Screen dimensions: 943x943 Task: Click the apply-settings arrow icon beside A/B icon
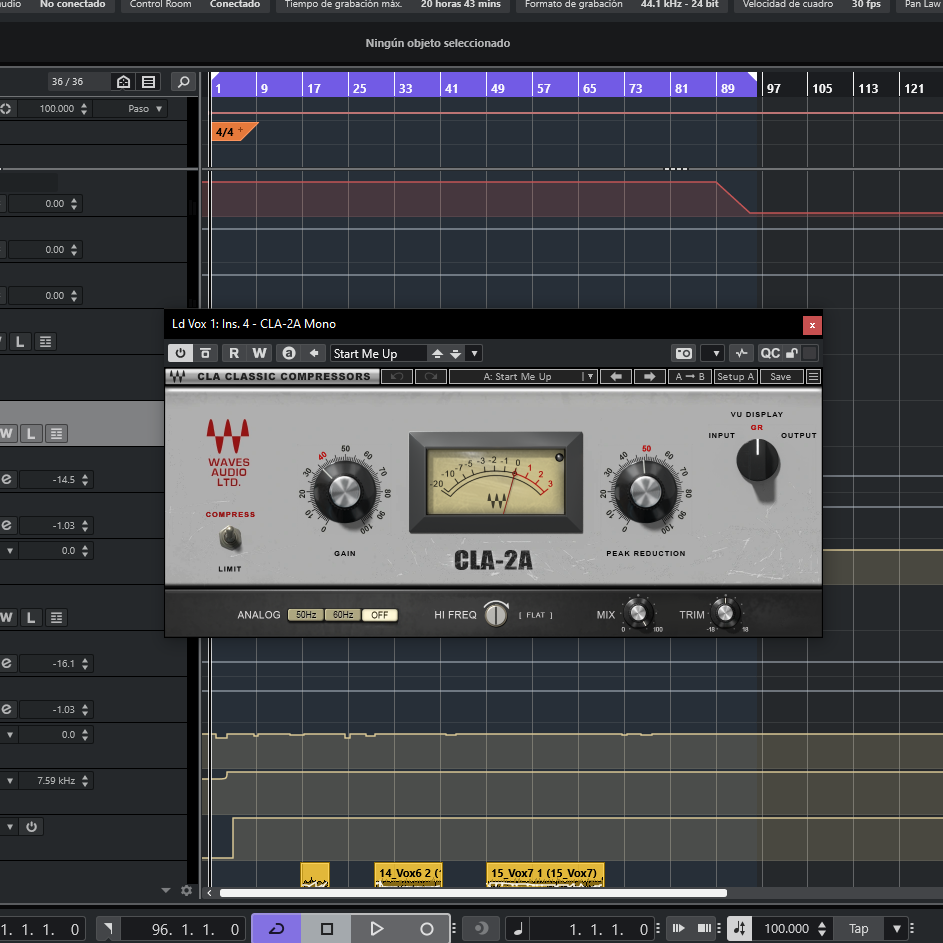(x=314, y=353)
